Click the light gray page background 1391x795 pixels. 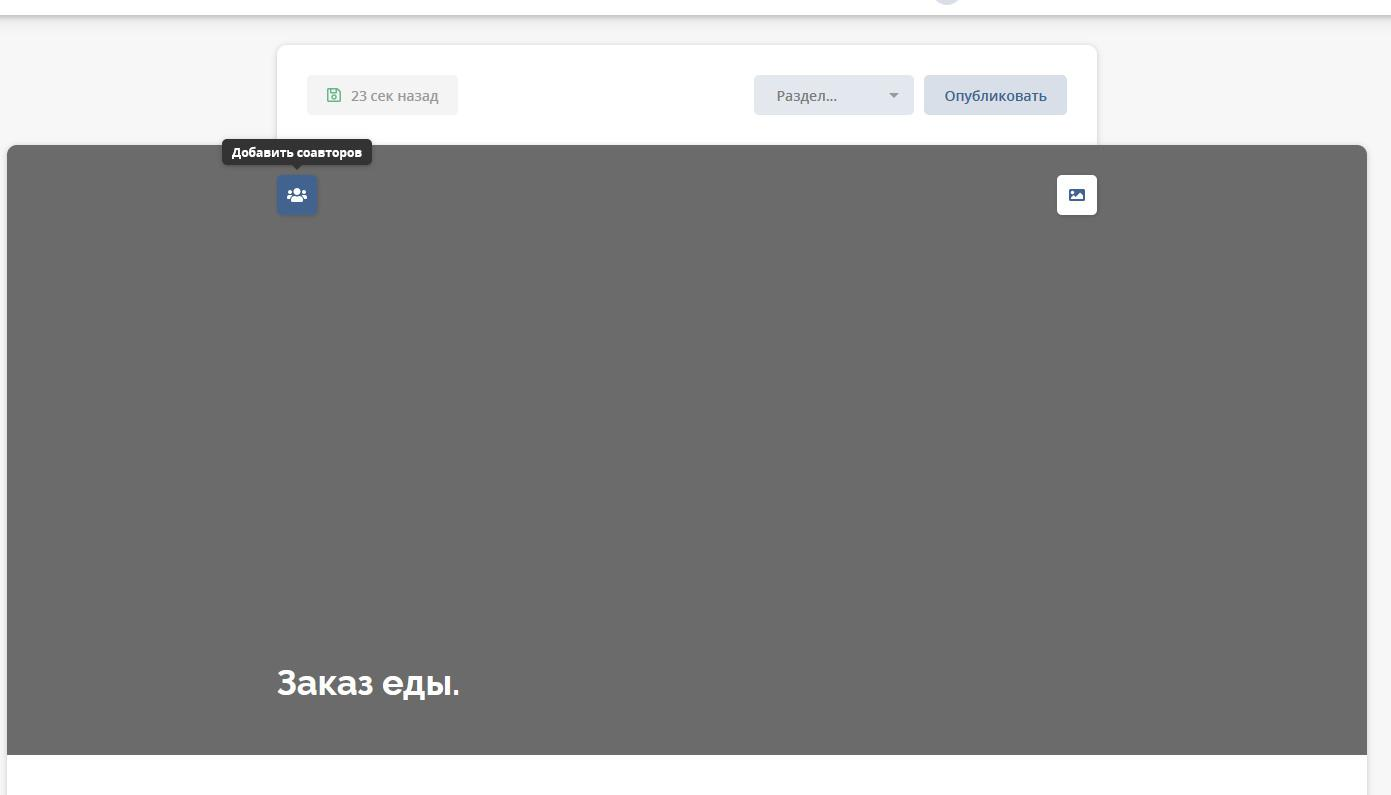pyautogui.click(x=140, y=80)
